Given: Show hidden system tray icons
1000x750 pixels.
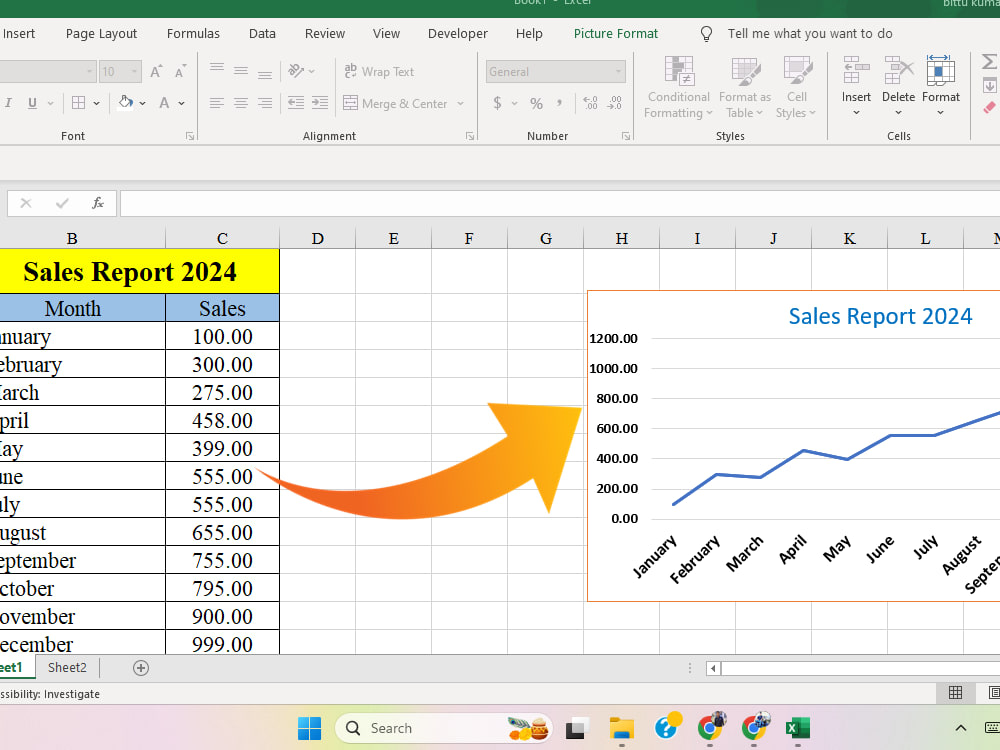Looking at the screenshot, I should point(960,728).
